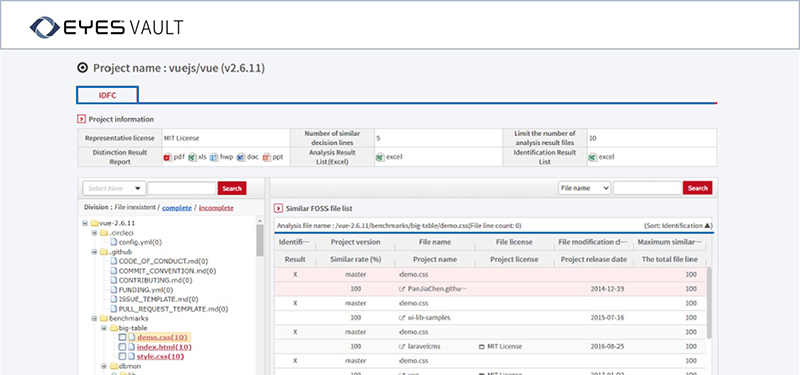Image resolution: width=800 pixels, height=375 pixels.
Task: Focus the FOSS file list search input
Action: click(x=647, y=188)
